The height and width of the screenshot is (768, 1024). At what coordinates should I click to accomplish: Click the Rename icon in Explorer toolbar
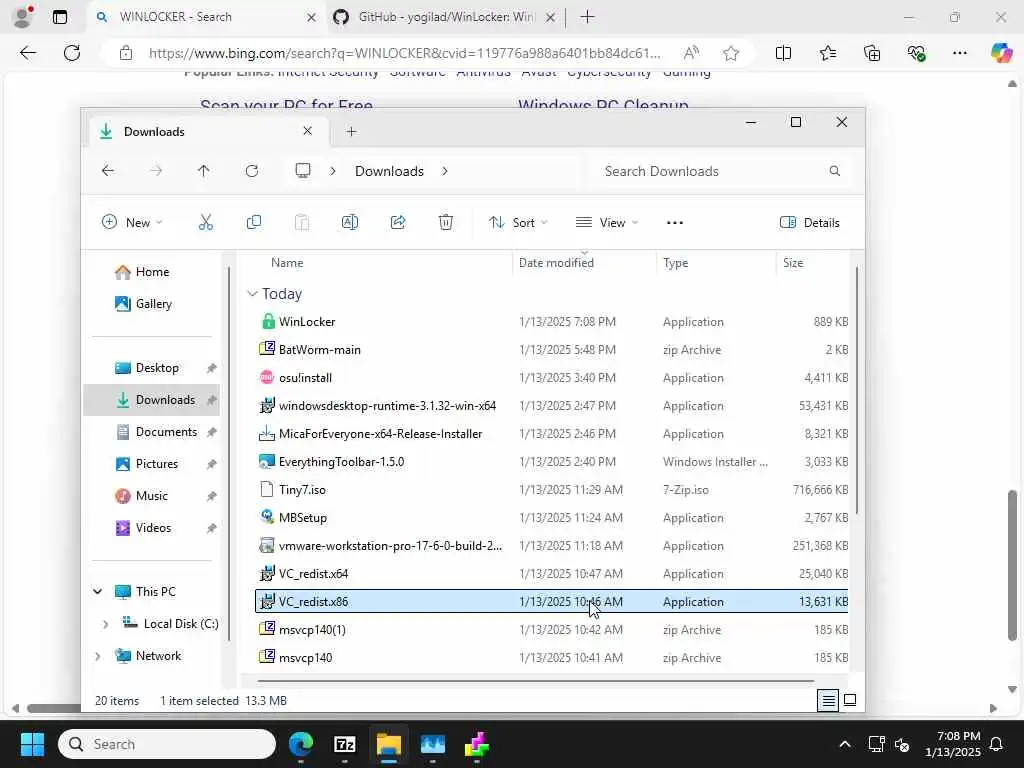coord(350,223)
